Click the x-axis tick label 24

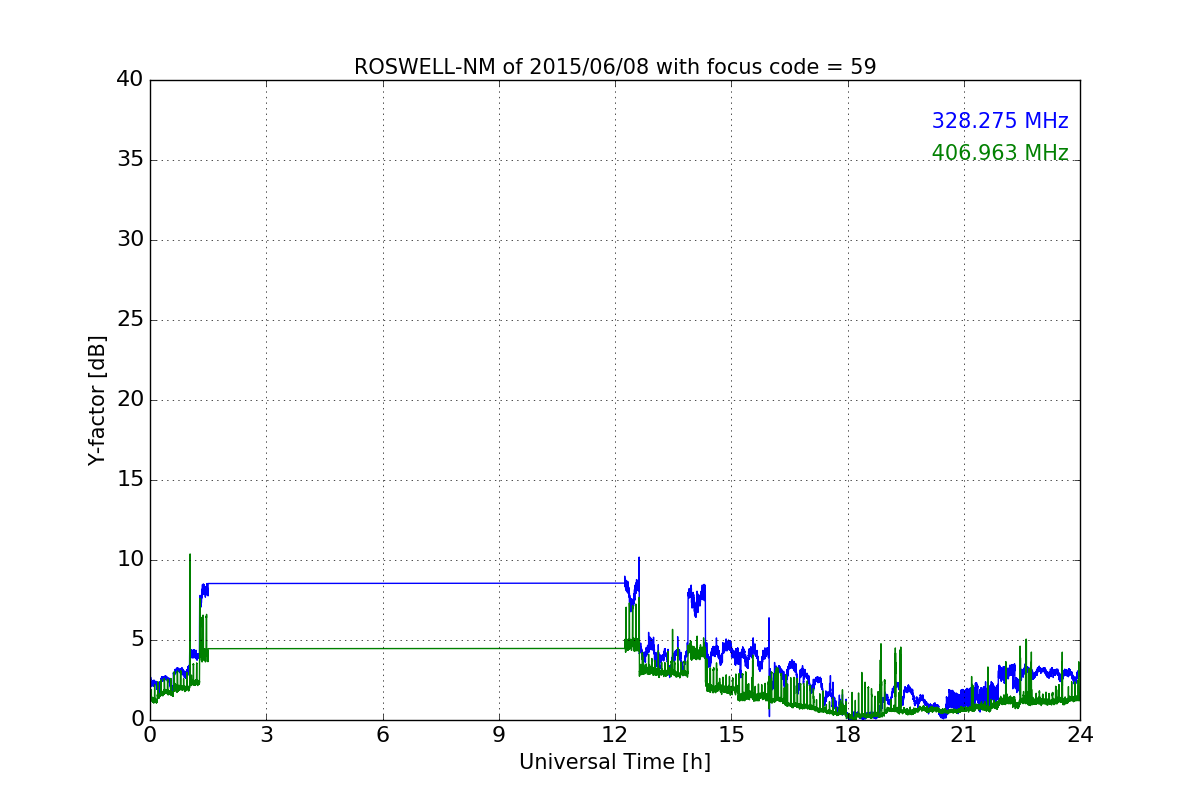[x=1080, y=735]
